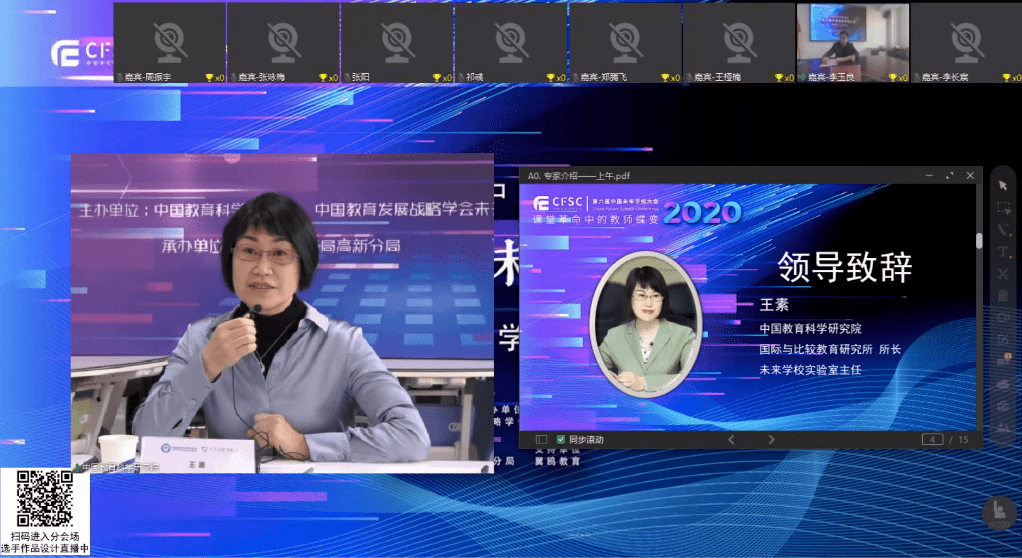Screen dimensions: 1022x558
Task: Click the disabled camera icon of 嘉宾-王恒楠
Action: click(x=739, y=42)
